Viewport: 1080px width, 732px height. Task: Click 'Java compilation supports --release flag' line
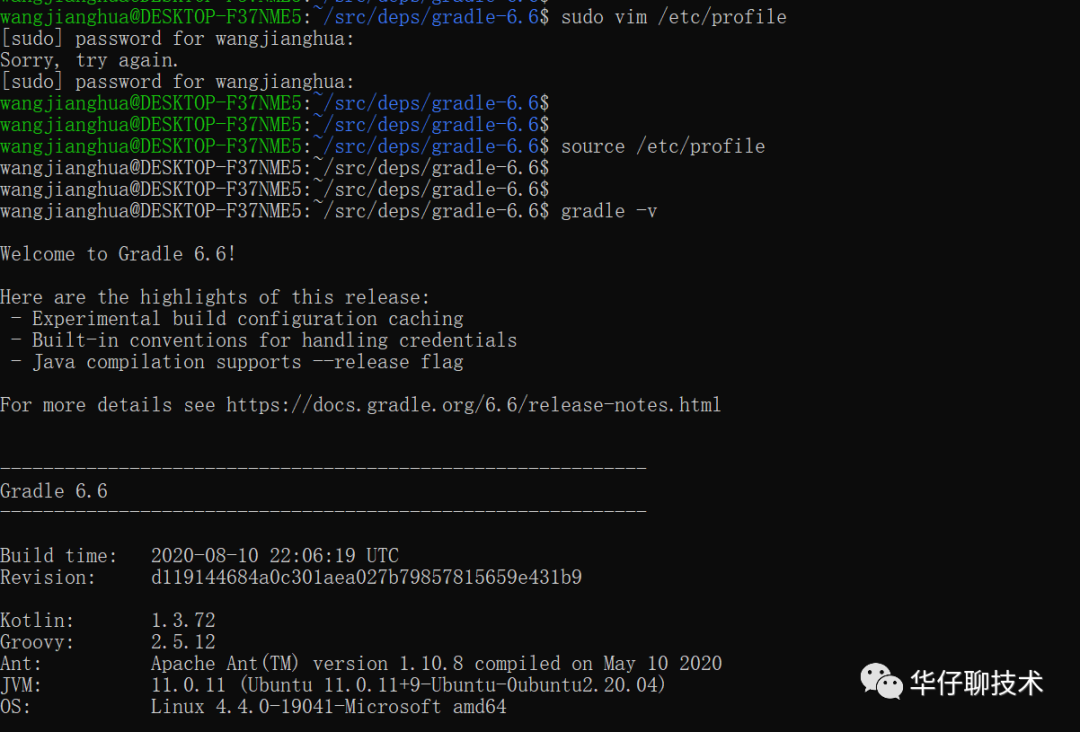coord(247,362)
